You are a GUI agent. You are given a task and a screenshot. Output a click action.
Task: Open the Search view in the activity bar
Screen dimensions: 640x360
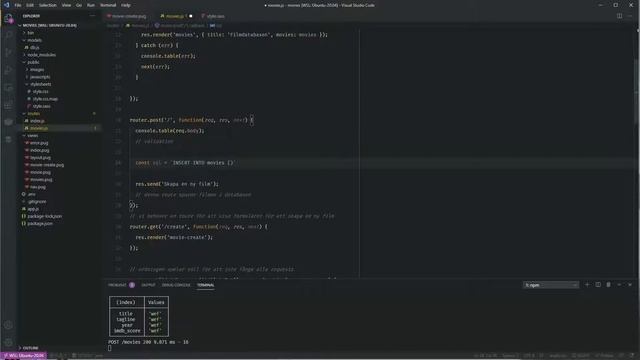point(8,35)
